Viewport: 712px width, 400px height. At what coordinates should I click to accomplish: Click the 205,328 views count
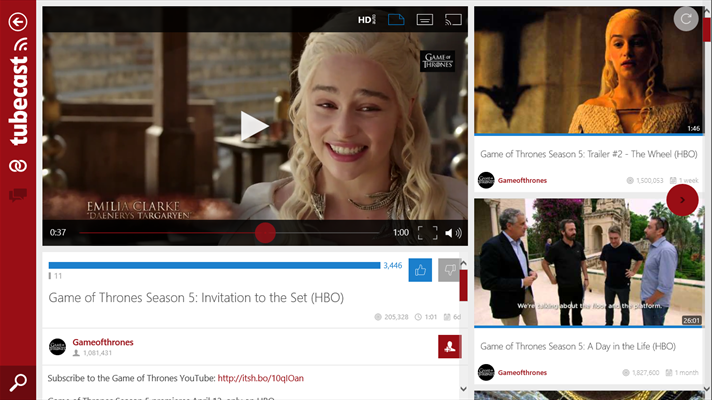coord(391,317)
